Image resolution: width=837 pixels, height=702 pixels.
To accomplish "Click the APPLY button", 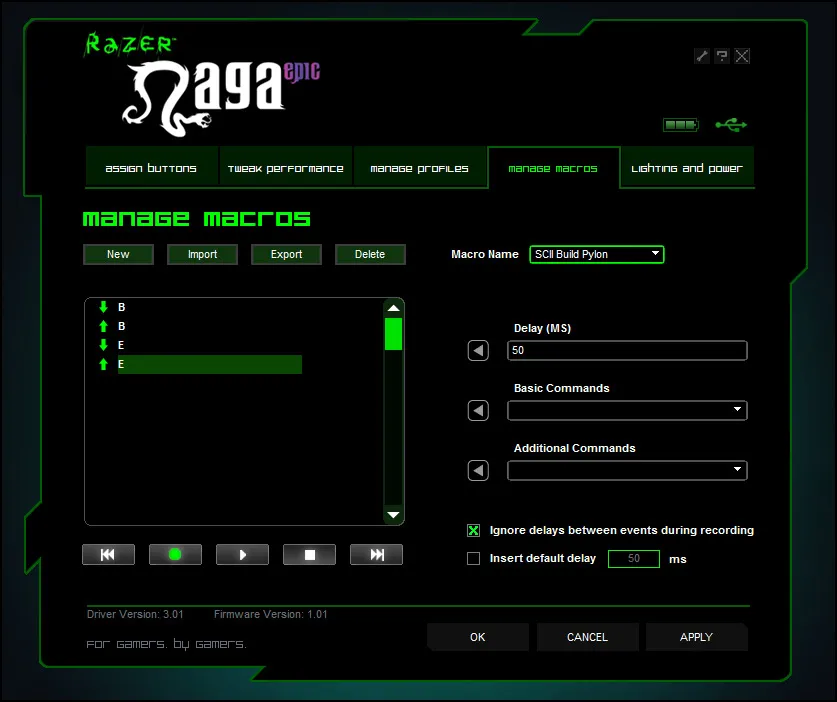I will [697, 637].
